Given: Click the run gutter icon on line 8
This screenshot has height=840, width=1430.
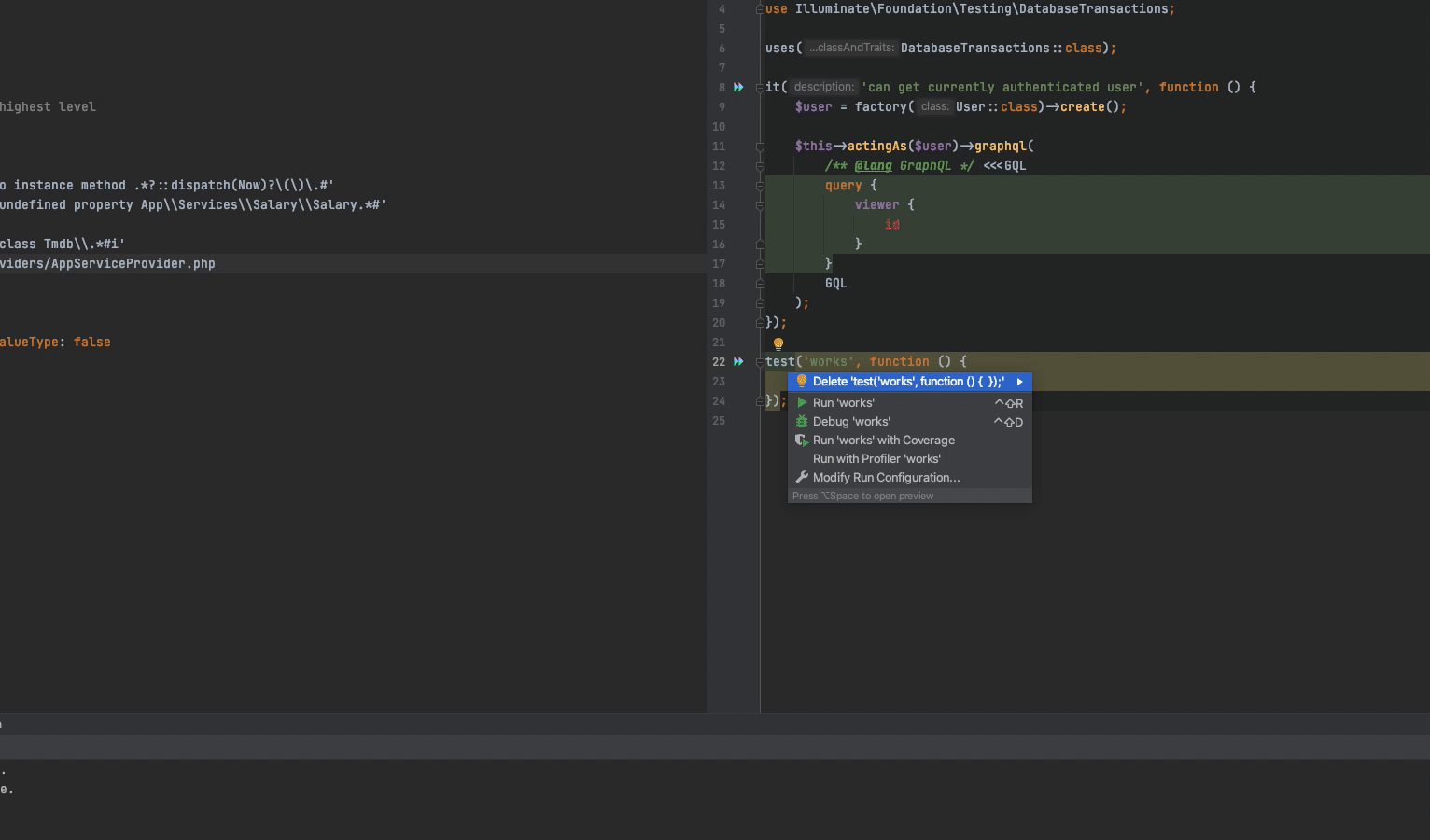Looking at the screenshot, I should [x=738, y=87].
